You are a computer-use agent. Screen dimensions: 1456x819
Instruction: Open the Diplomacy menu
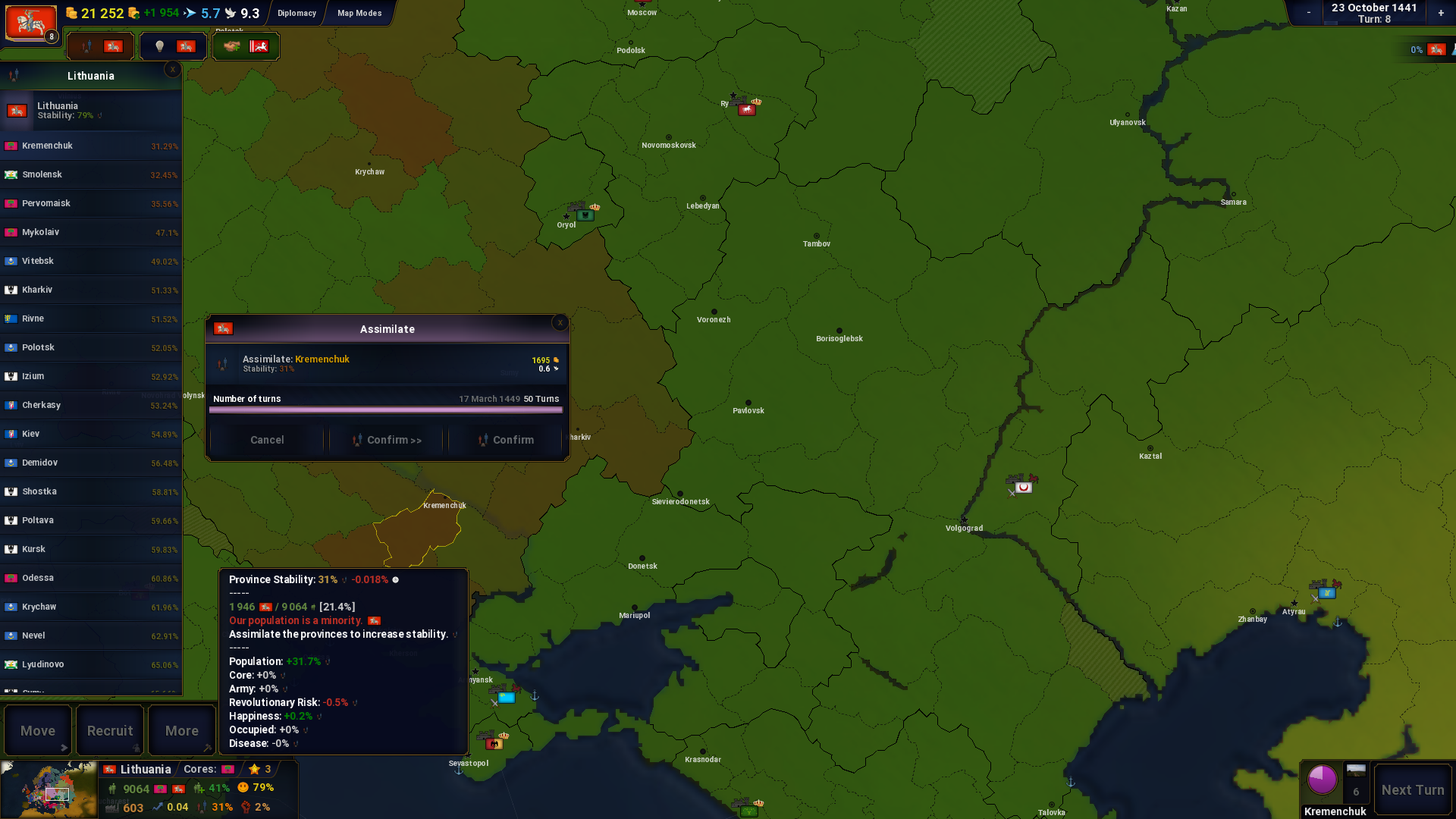(297, 13)
